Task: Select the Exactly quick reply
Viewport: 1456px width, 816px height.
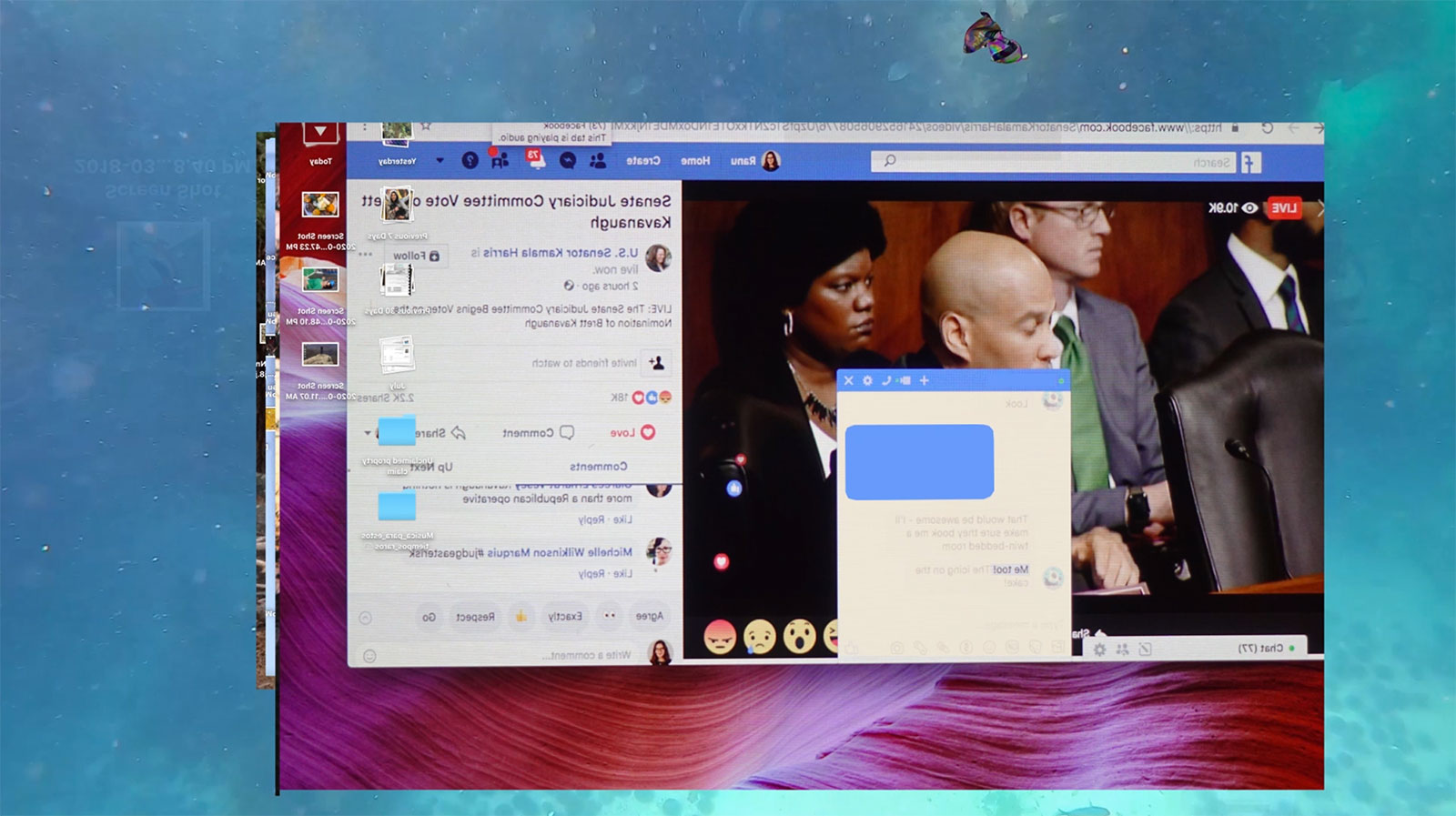Action: tap(565, 617)
